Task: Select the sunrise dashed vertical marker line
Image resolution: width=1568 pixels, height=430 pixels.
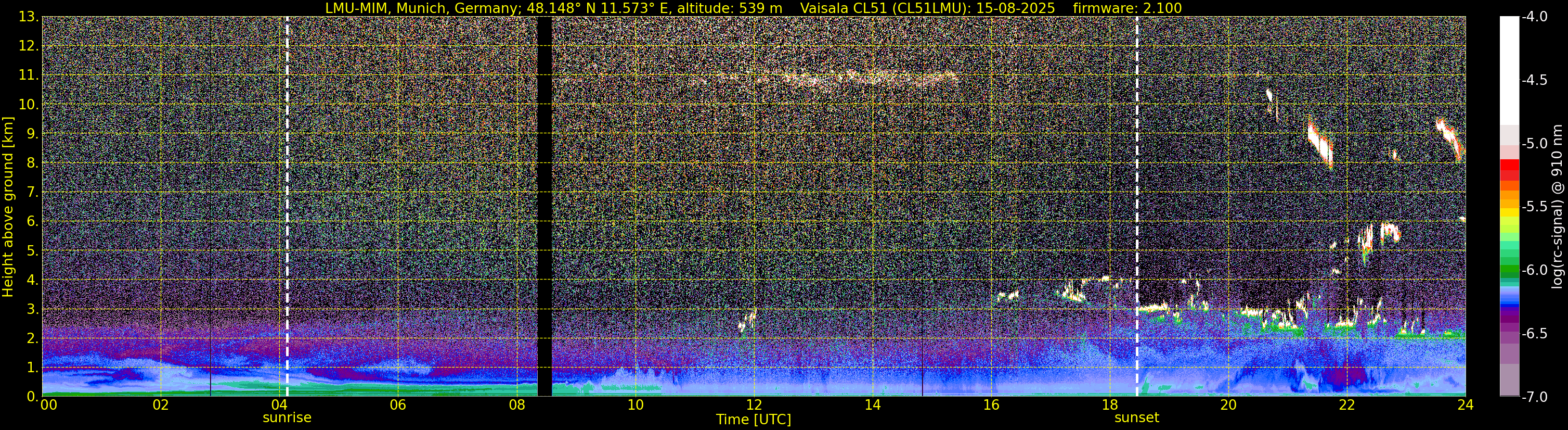Action: 287,207
